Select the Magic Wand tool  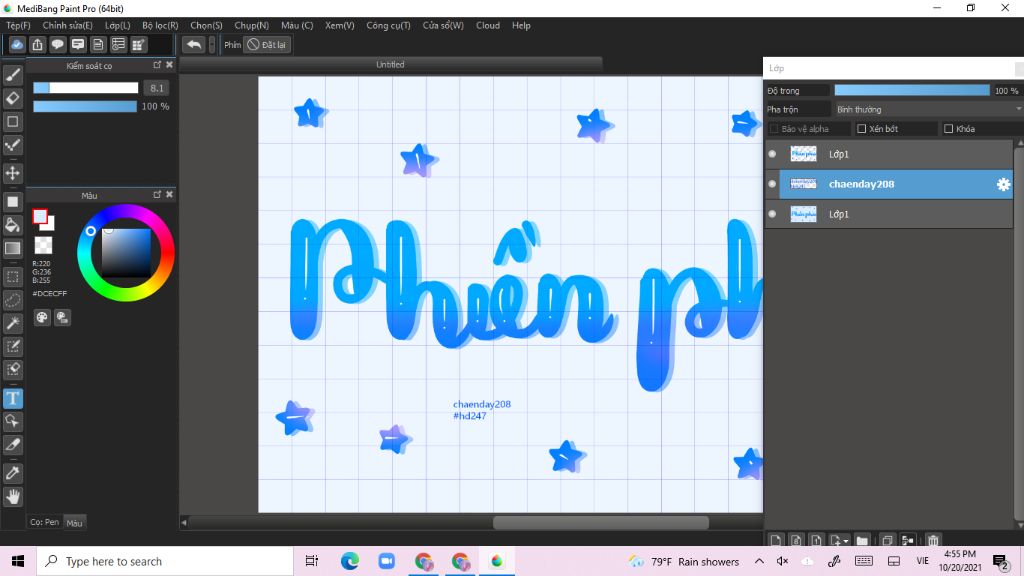(12, 323)
